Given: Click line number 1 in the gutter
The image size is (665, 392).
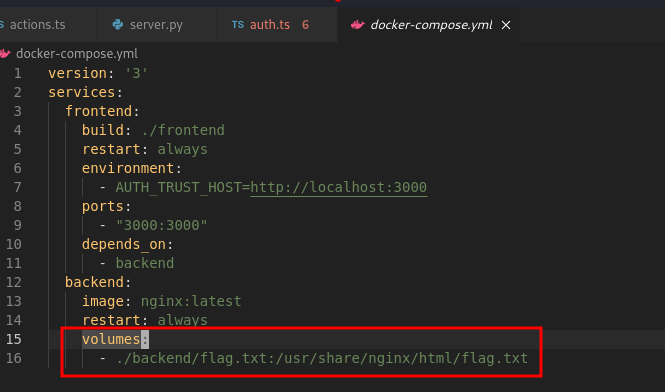Looking at the screenshot, I should [17, 73].
